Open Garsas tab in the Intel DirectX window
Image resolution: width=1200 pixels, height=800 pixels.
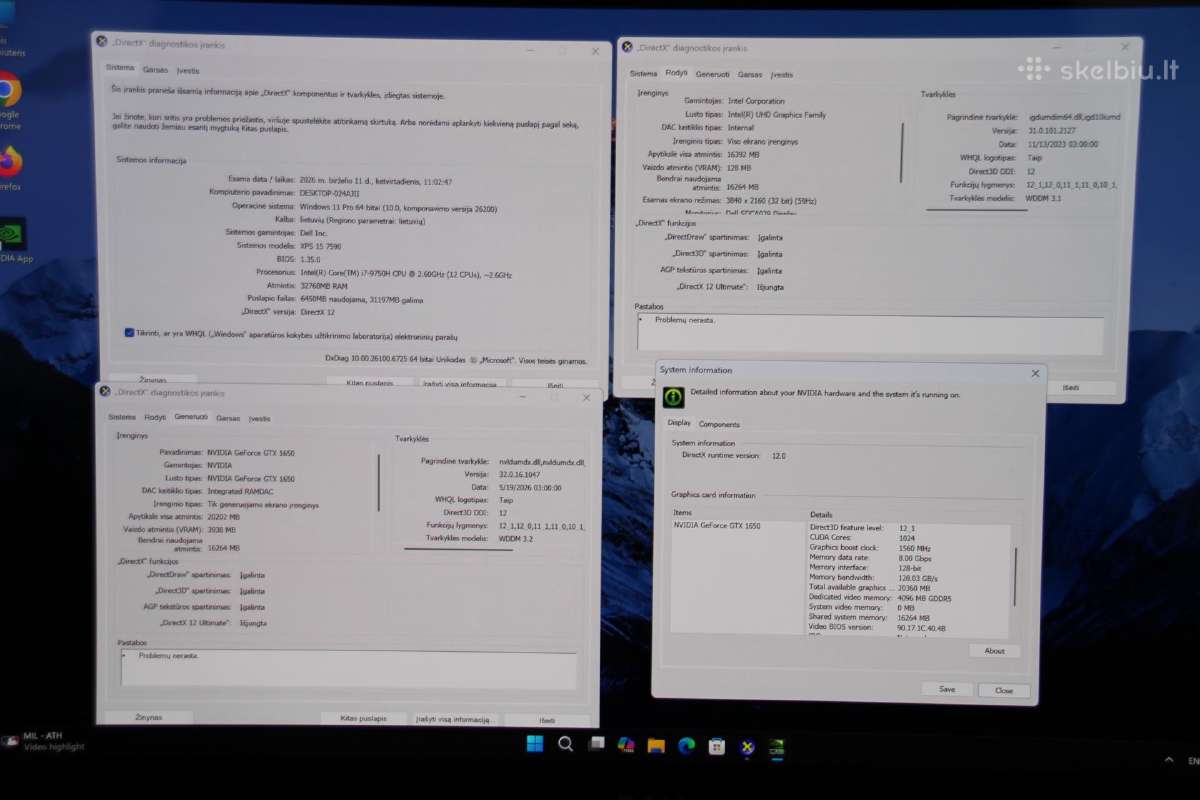pyautogui.click(x=750, y=74)
